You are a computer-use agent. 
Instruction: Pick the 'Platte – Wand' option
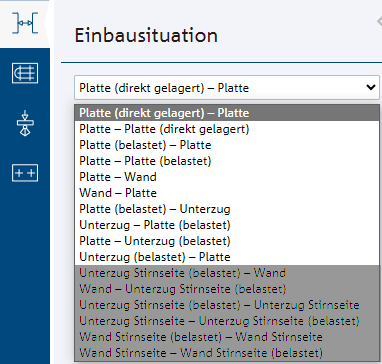tap(227, 177)
